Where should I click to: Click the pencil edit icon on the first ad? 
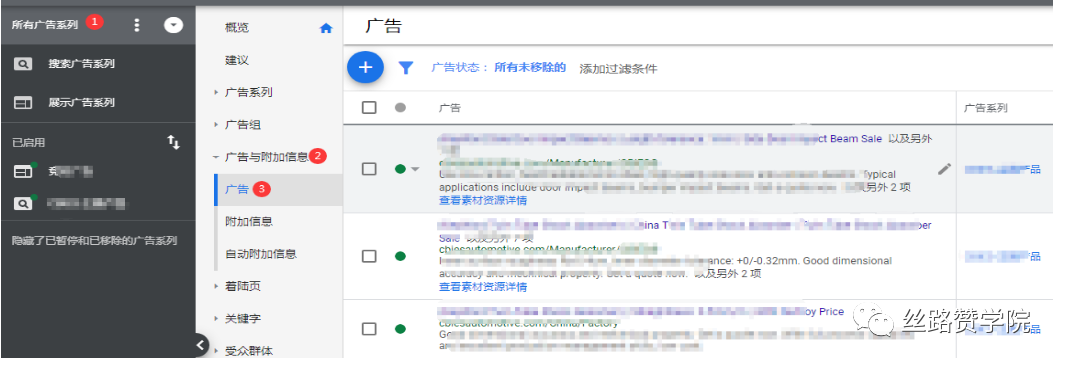coord(944,169)
